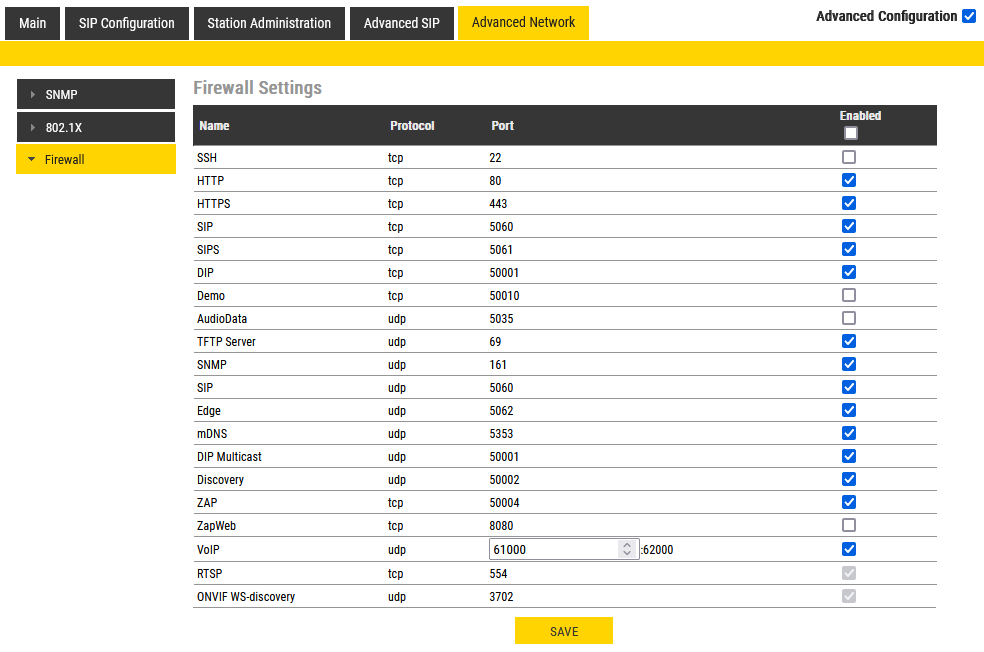Uncheck the VoIP enabled checkbox
Screen dimensions: 984x652
click(849, 548)
